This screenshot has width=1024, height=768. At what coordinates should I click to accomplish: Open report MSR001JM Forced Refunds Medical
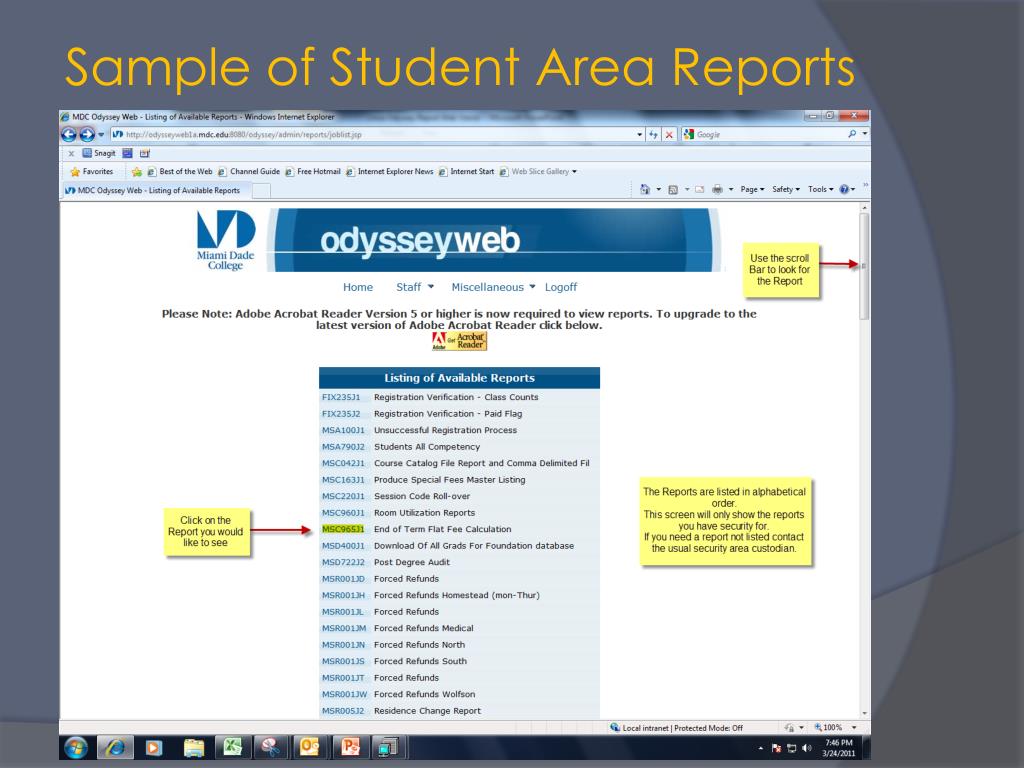(x=344, y=628)
